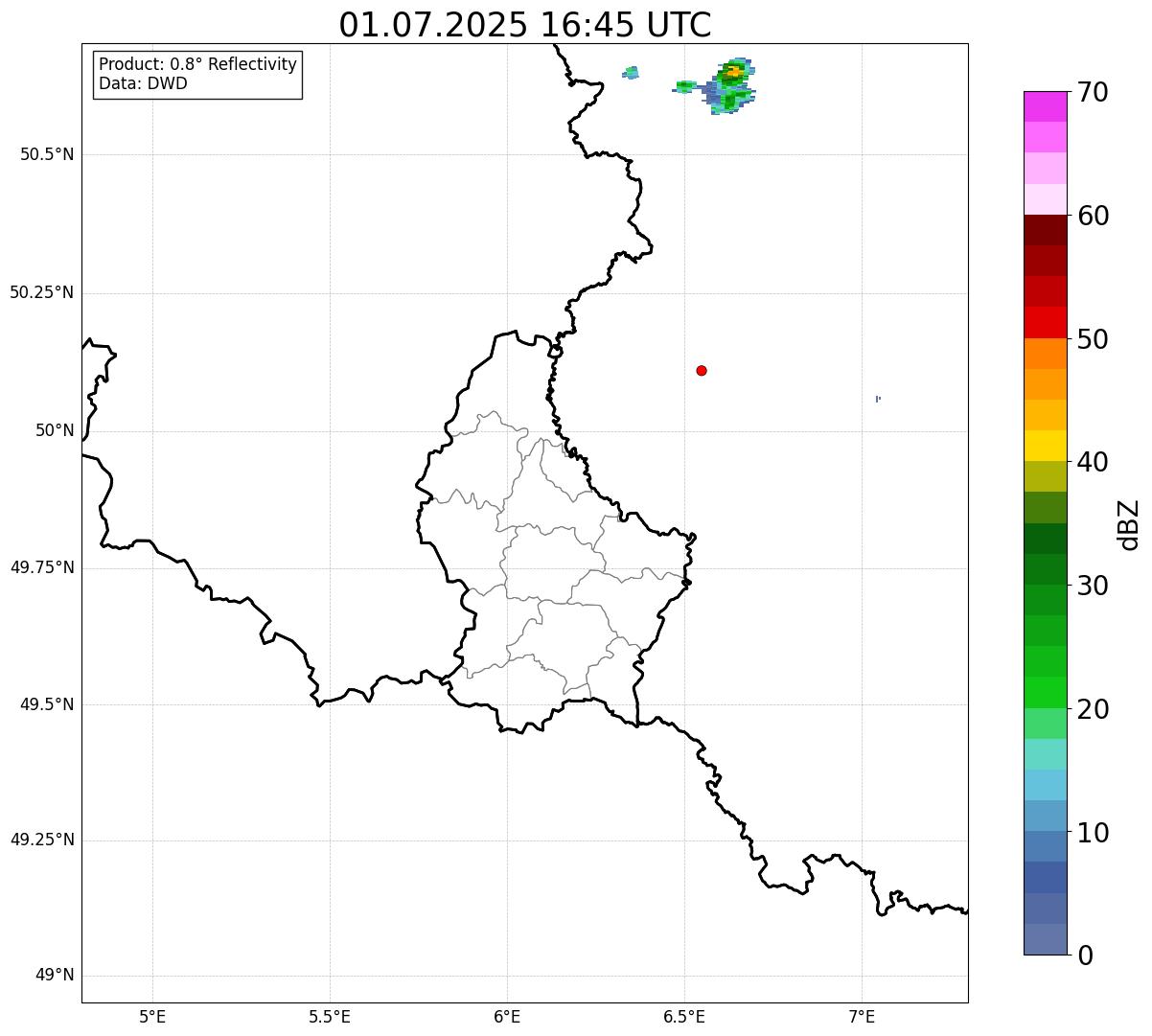
Task: Click the "50°N" latitude label
Action: [55, 430]
